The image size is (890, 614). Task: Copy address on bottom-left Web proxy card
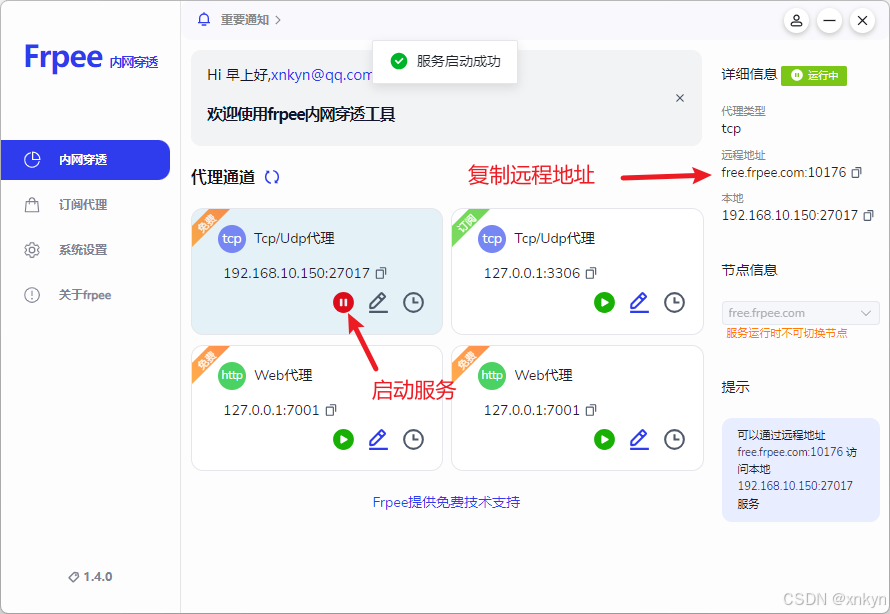(331, 410)
